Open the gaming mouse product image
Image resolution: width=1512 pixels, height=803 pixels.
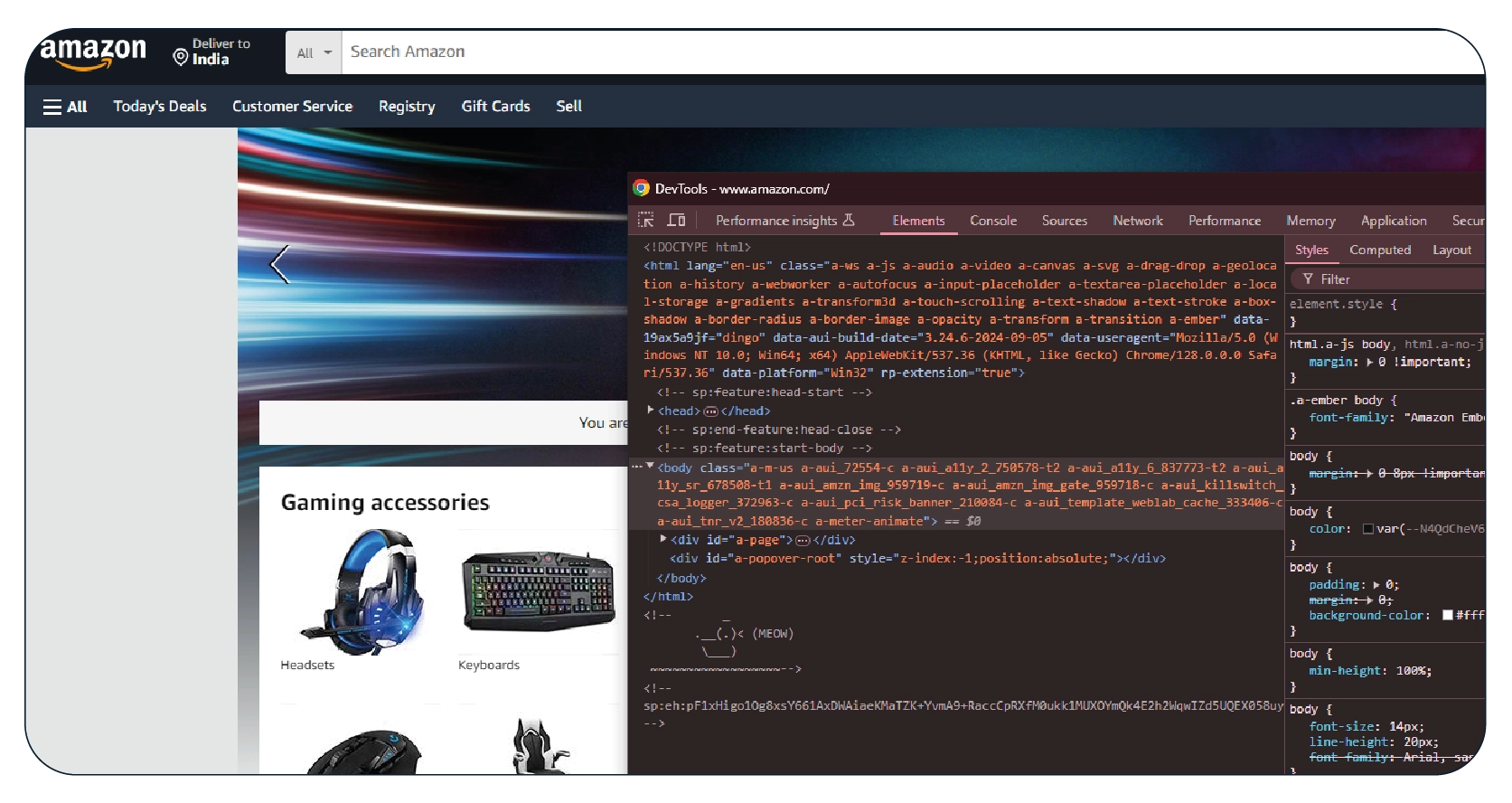(362, 751)
